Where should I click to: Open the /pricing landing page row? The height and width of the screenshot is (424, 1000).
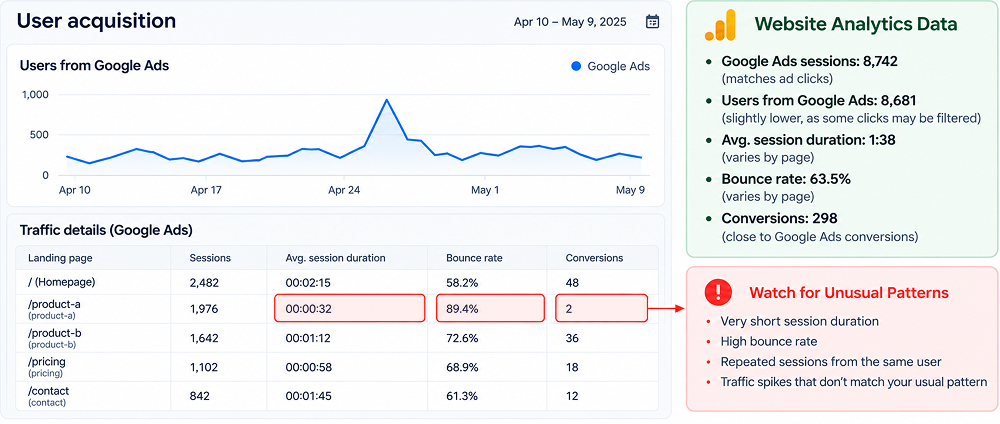pos(338,367)
